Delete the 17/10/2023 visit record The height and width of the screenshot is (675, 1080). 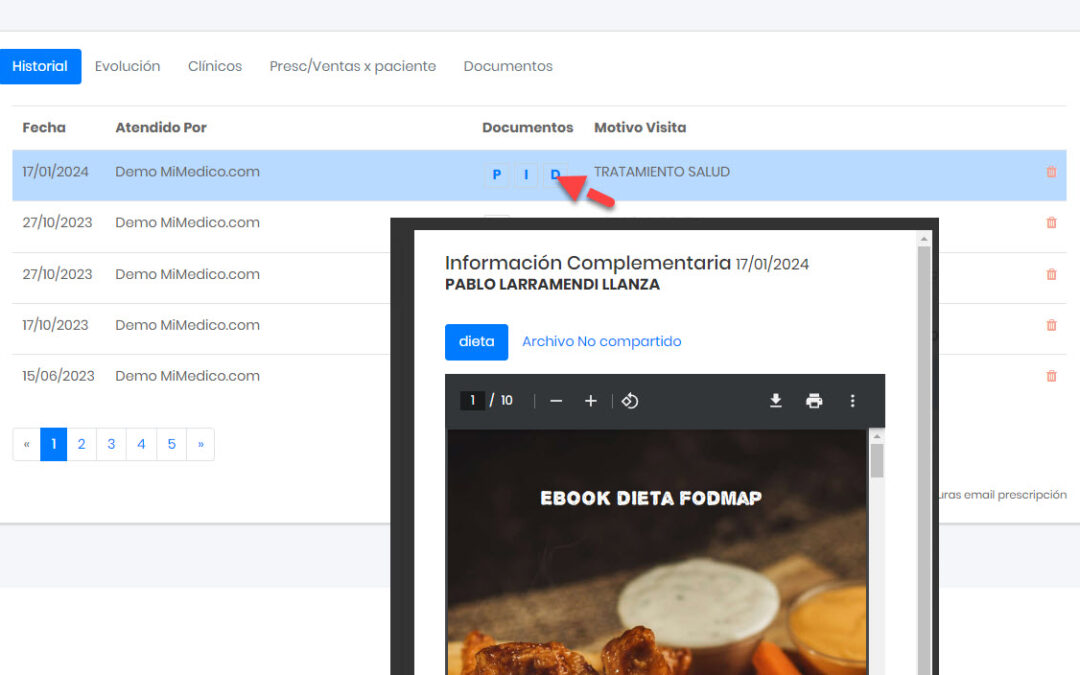pyautogui.click(x=1051, y=325)
